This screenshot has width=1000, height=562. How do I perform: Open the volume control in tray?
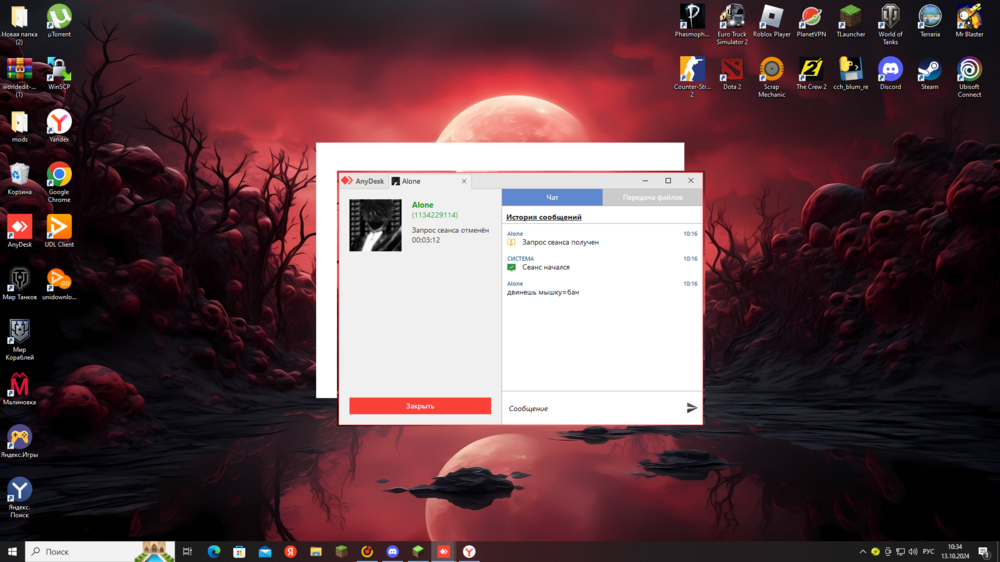913,552
